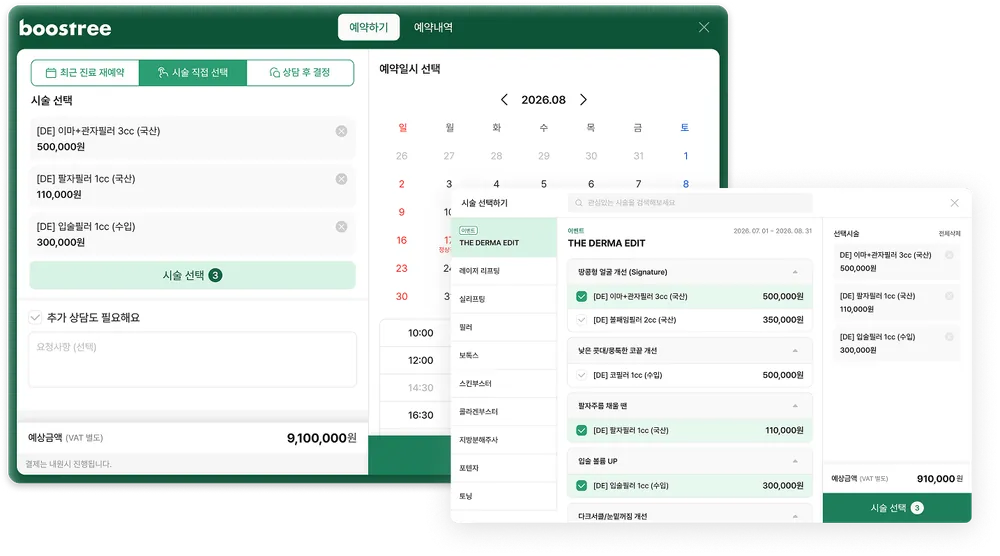Delete 입술필러 1cc in 선택시술 panel

949,337
